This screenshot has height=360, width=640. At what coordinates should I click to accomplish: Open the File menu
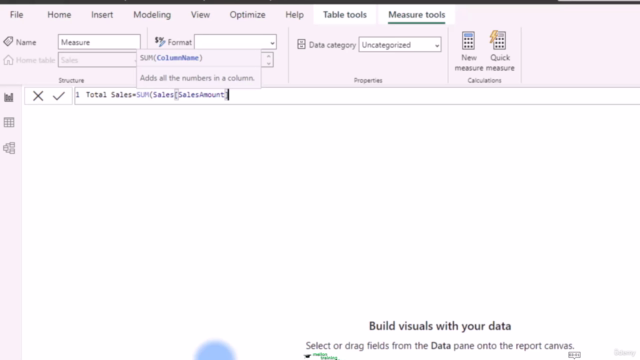pos(16,15)
